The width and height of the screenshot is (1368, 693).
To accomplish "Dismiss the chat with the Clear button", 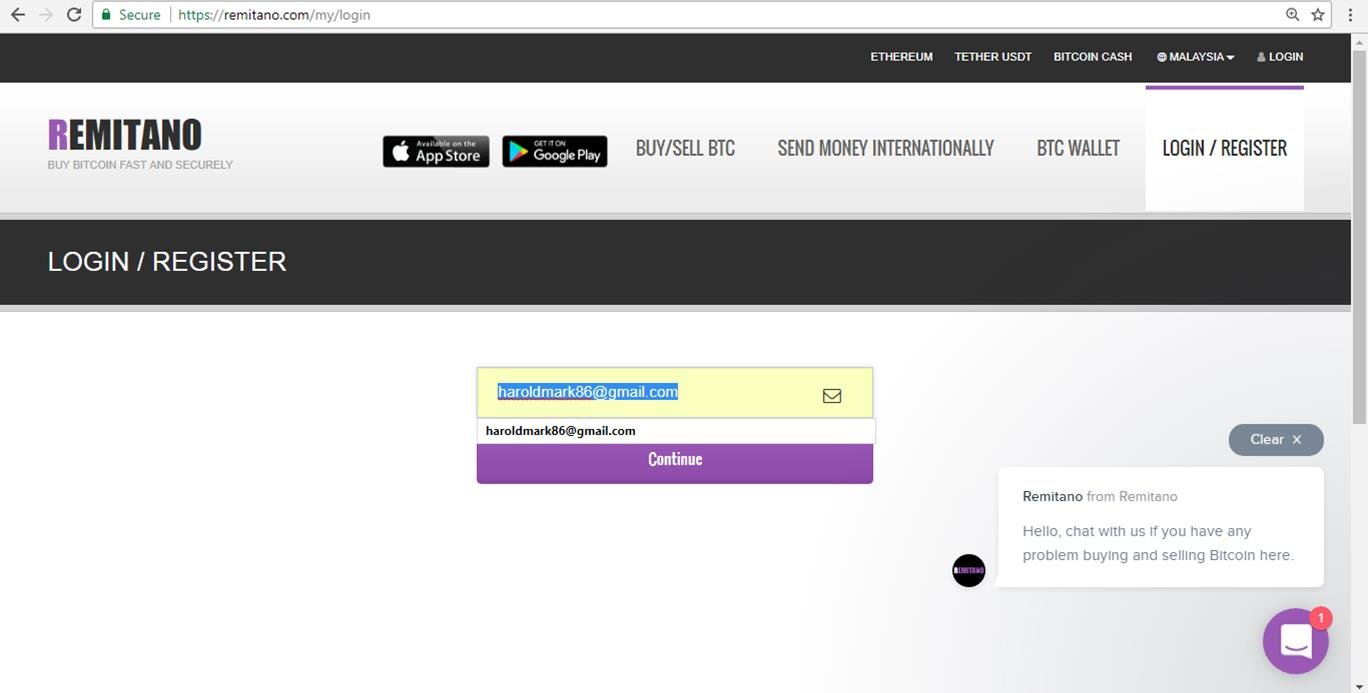I will tap(1276, 440).
